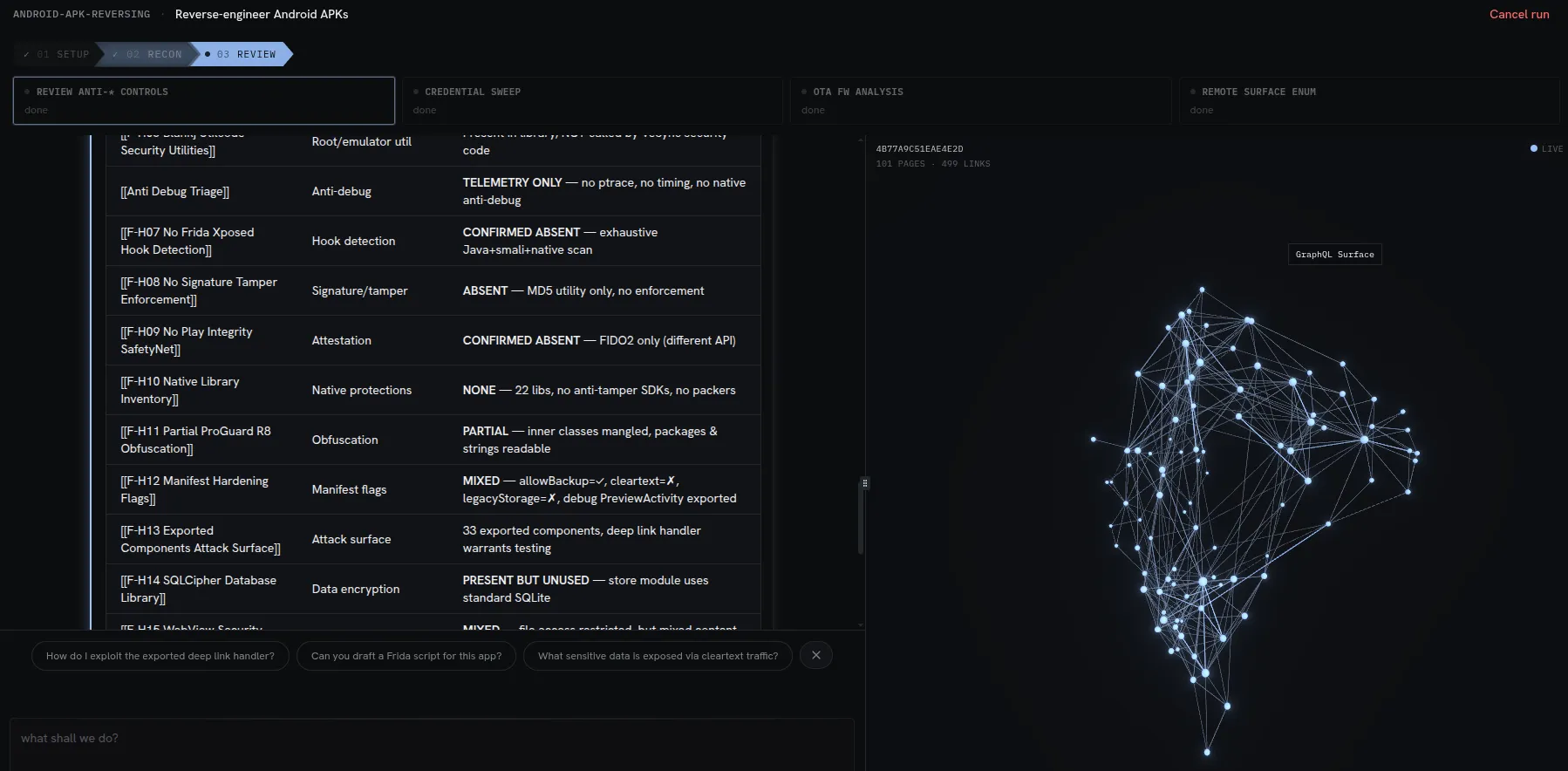Viewport: 1568px width, 771px height.
Task: Click 'CONFIRMED ABSENT — exhaustive Java+smali+native scan'
Action: pos(560,241)
